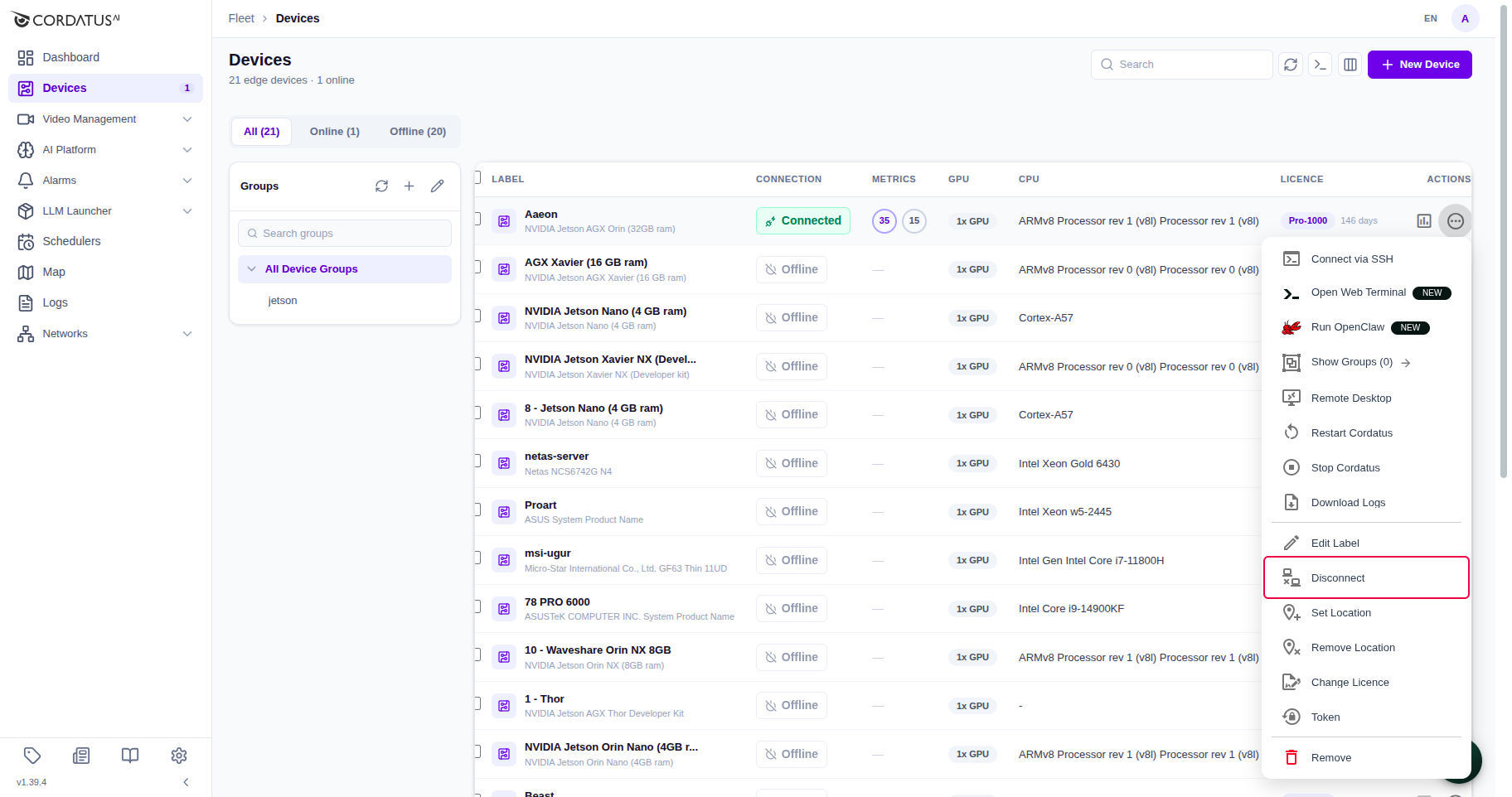Select Restart Cordatus from the menu
This screenshot has width=1512, height=797.
pos(1366,432)
